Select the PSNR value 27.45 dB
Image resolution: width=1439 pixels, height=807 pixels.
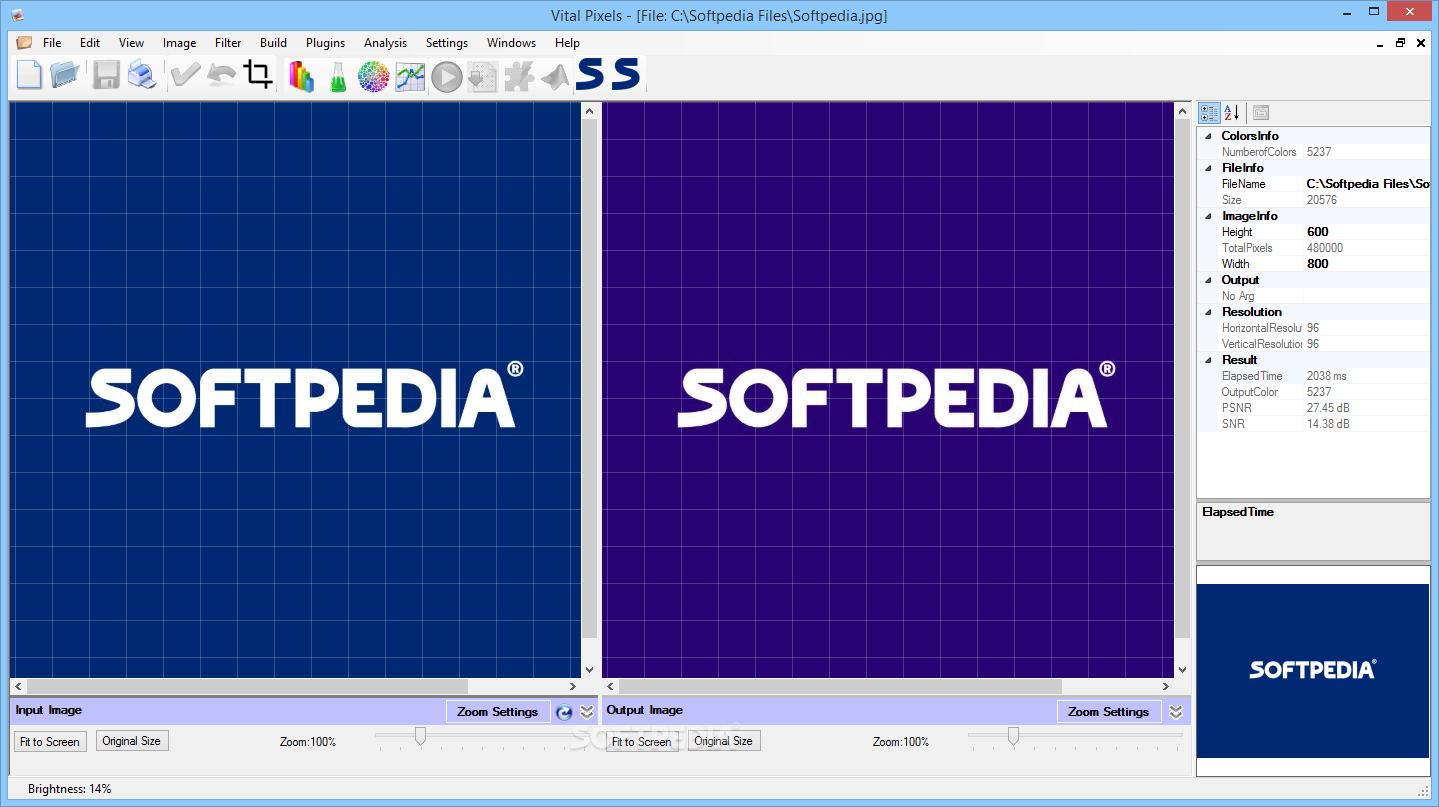(x=1328, y=408)
